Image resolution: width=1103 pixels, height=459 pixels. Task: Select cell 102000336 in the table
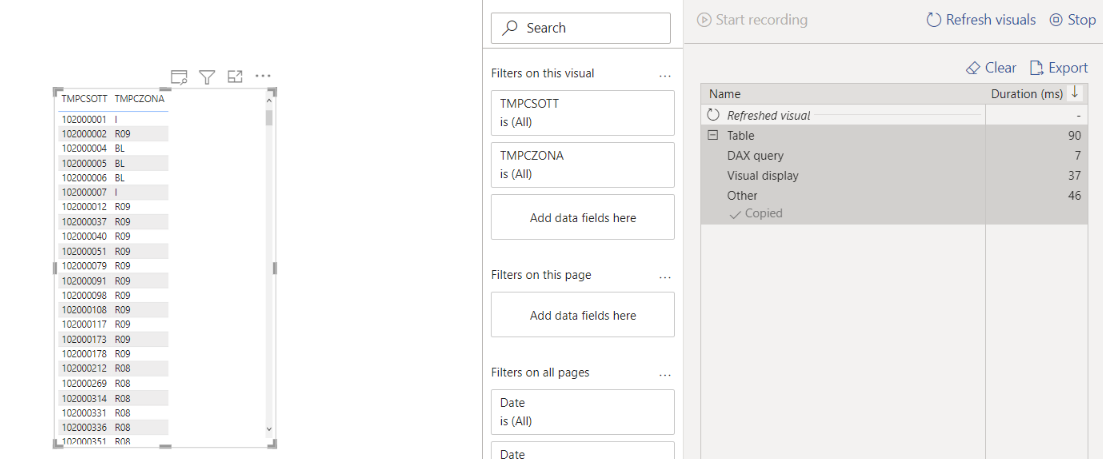84,427
